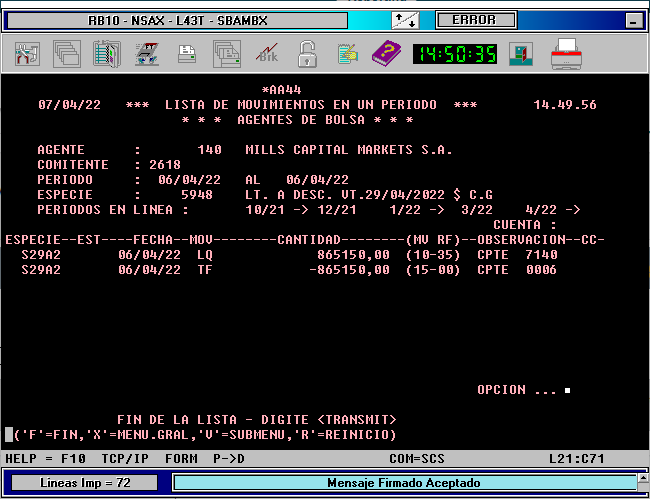Screen dimensions: 650x499
Task: Click the OPCION input cursor field
Action: 568,390
